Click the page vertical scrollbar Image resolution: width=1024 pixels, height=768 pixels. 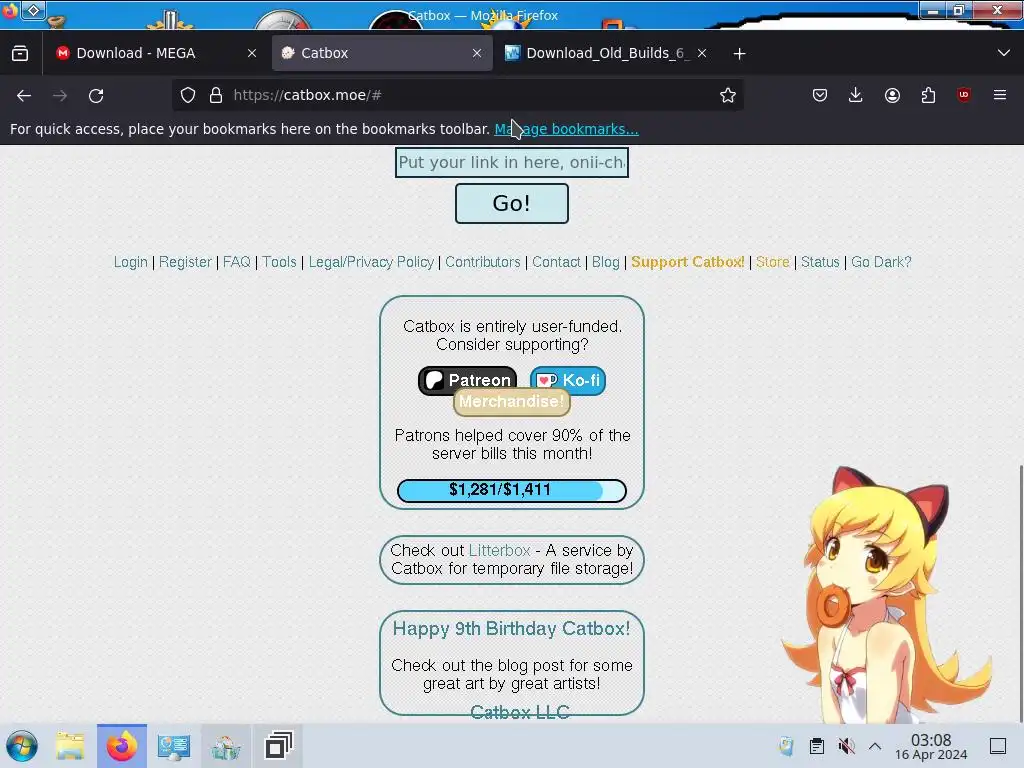pyautogui.click(x=1021, y=594)
